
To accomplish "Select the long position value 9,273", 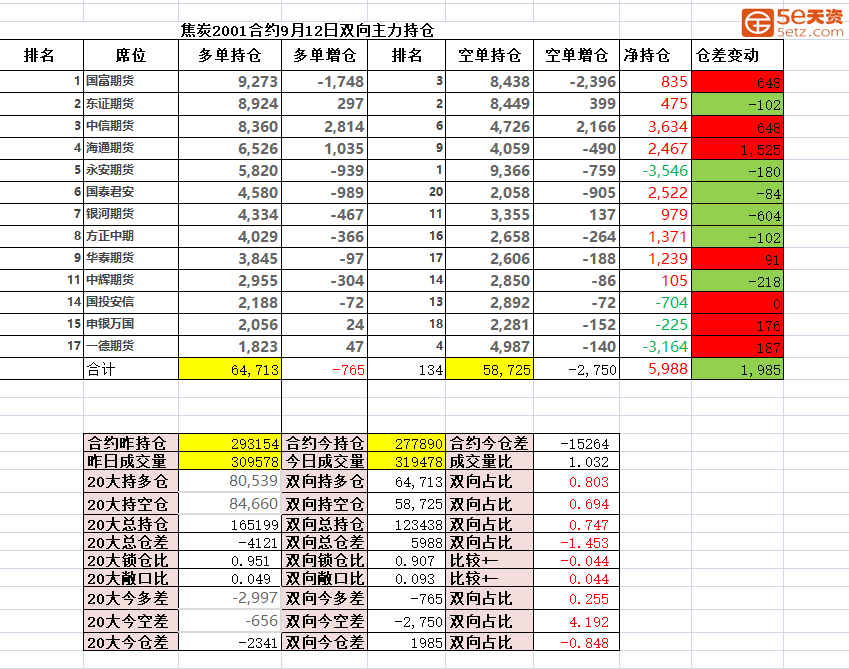I will pos(230,81).
